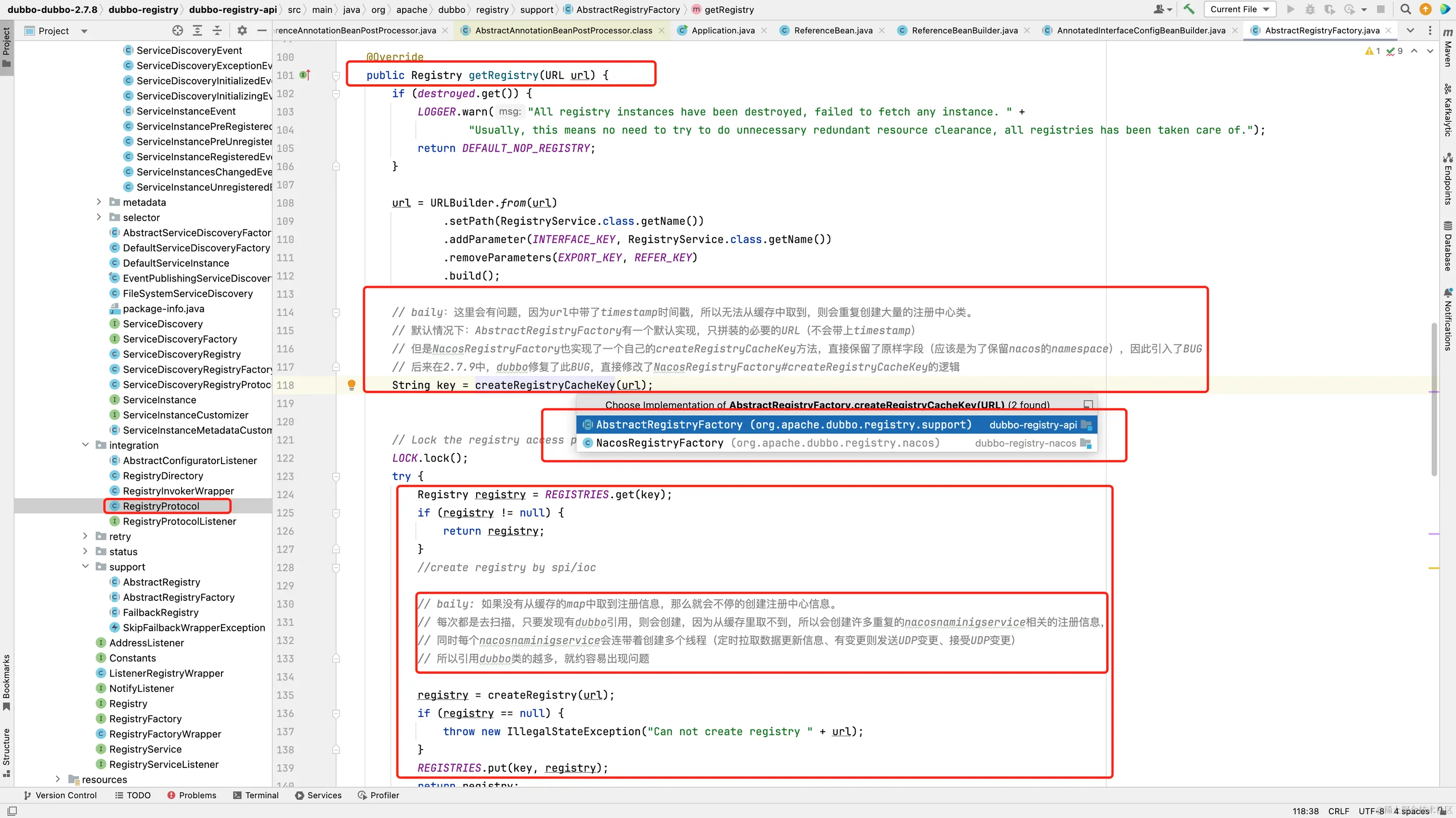Viewport: 1456px width, 818px height.
Task: Click the intention lightbulb on line 118
Action: click(351, 385)
